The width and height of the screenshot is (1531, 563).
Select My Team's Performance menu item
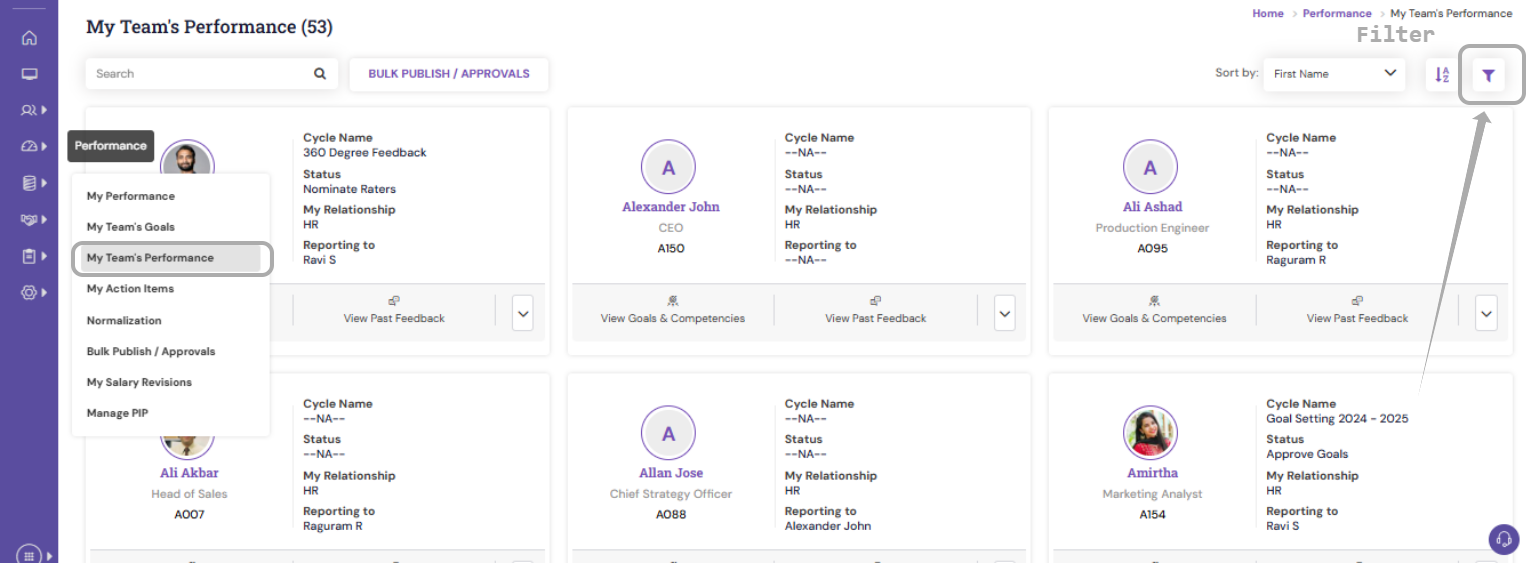(170, 258)
